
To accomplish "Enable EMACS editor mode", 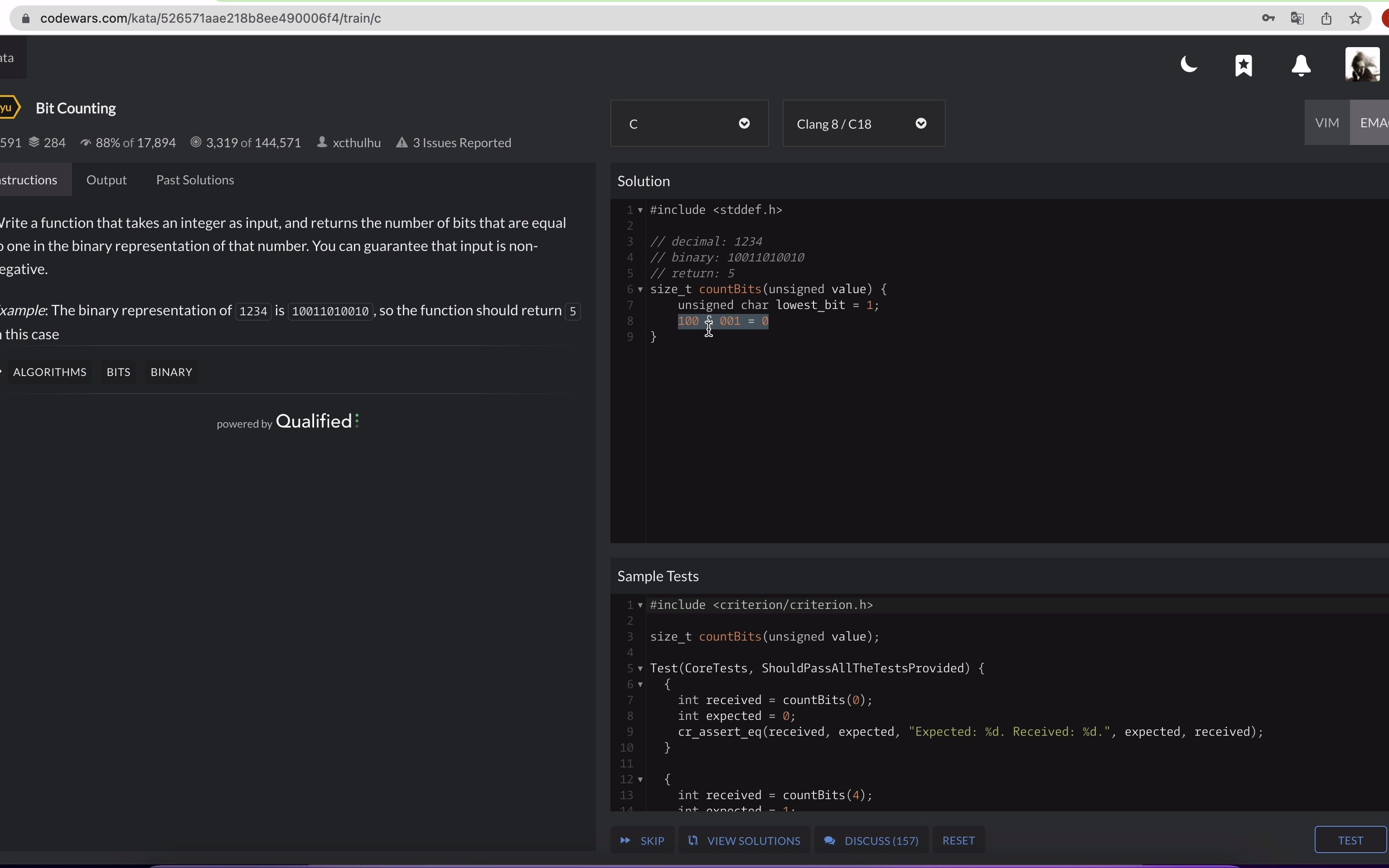I will 1372,123.
